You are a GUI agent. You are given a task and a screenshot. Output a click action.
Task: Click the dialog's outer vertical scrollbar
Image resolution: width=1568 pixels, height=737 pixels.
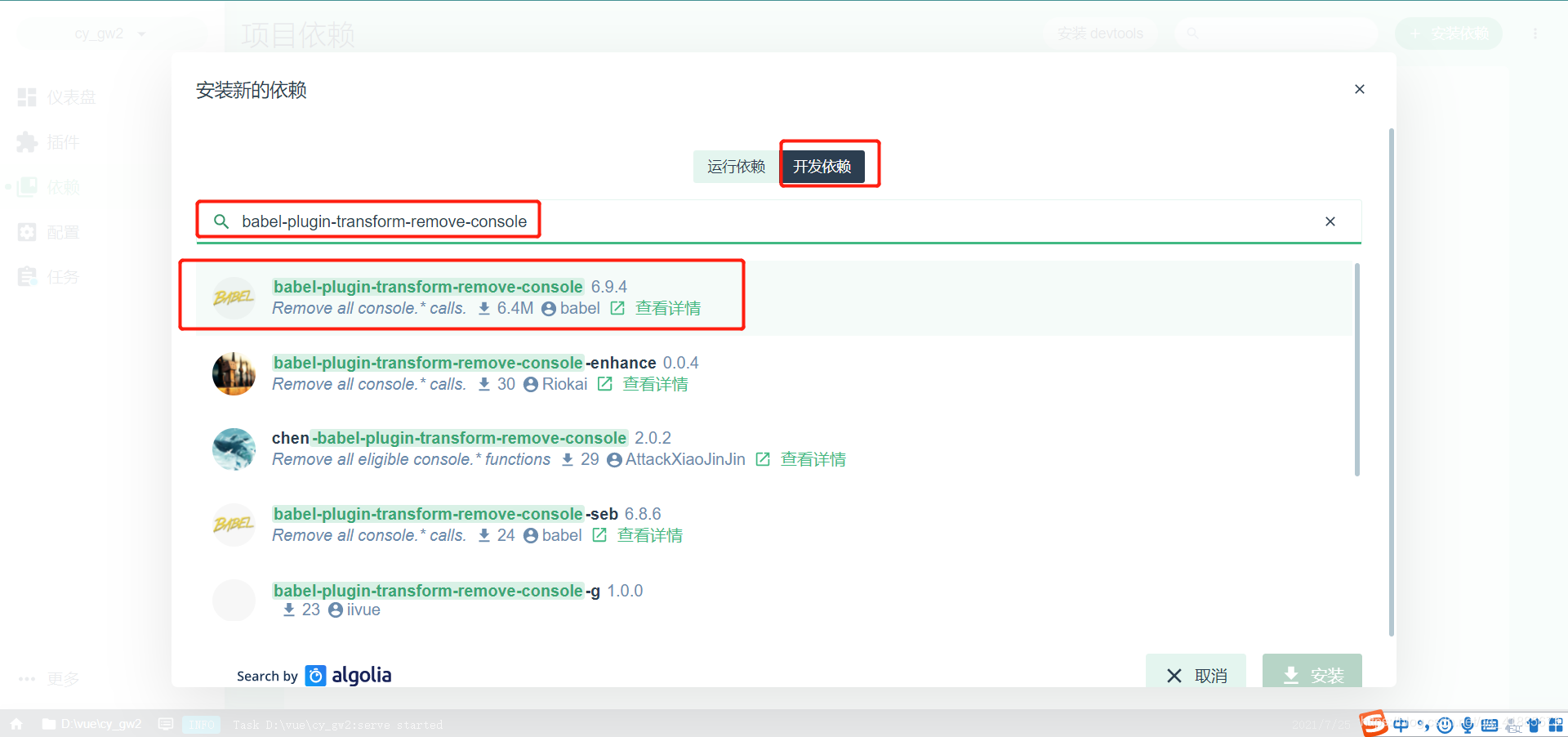1392,382
